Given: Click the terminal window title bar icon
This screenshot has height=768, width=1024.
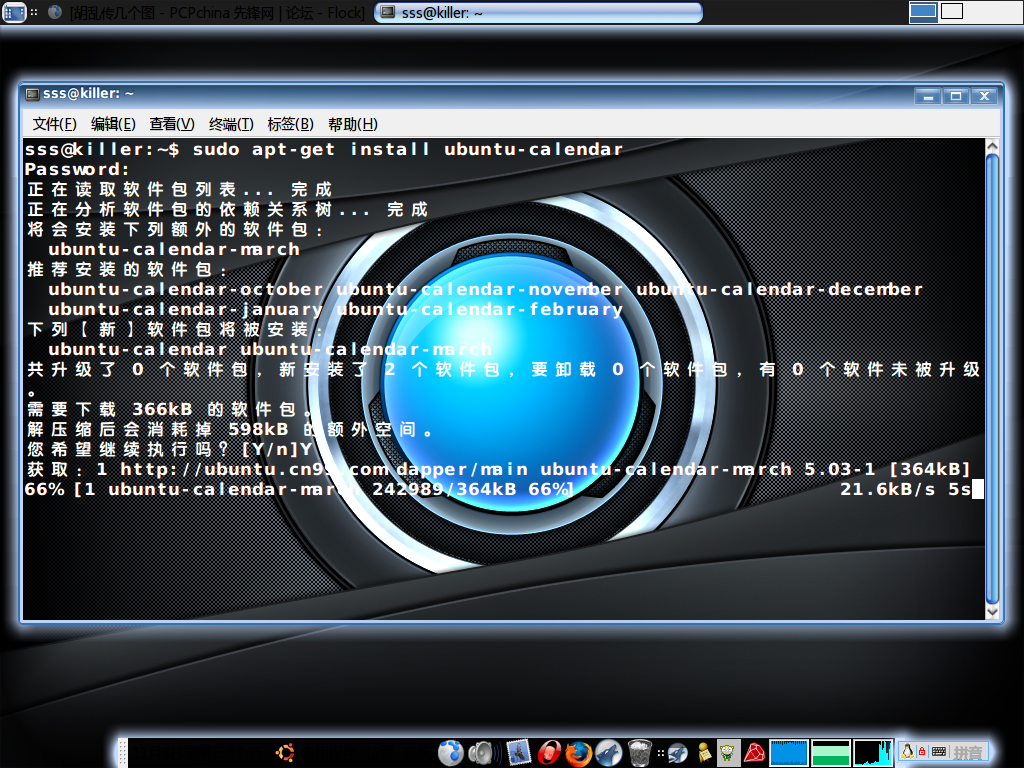Looking at the screenshot, I should [x=32, y=95].
